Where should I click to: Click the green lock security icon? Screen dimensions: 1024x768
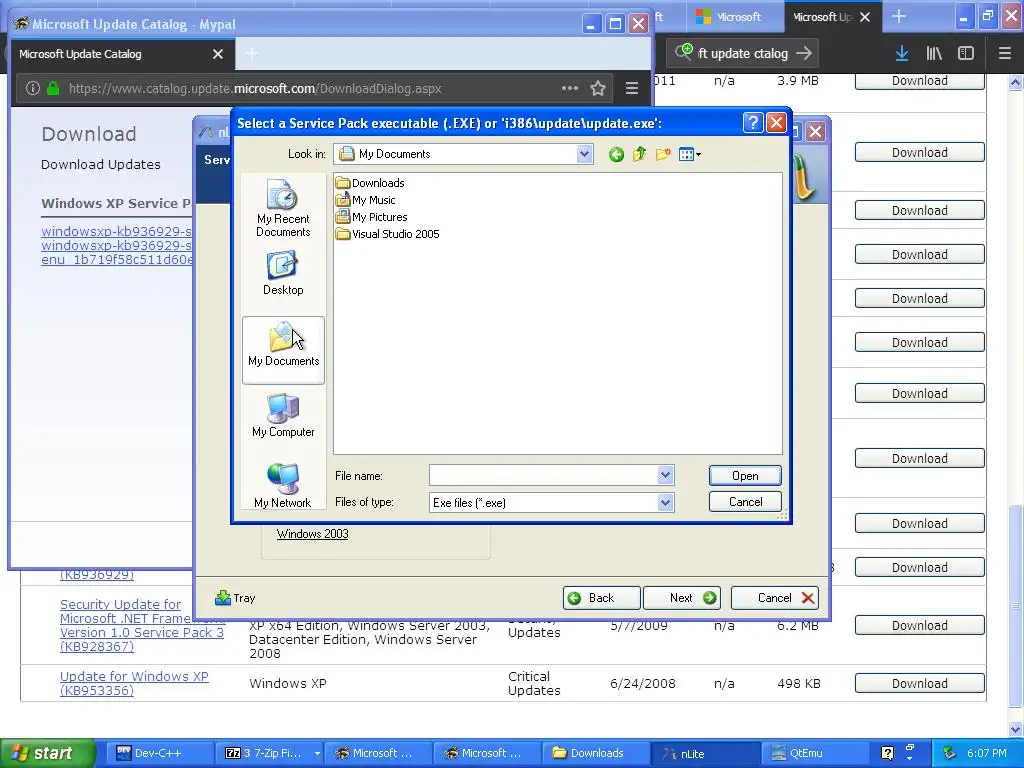tap(54, 88)
